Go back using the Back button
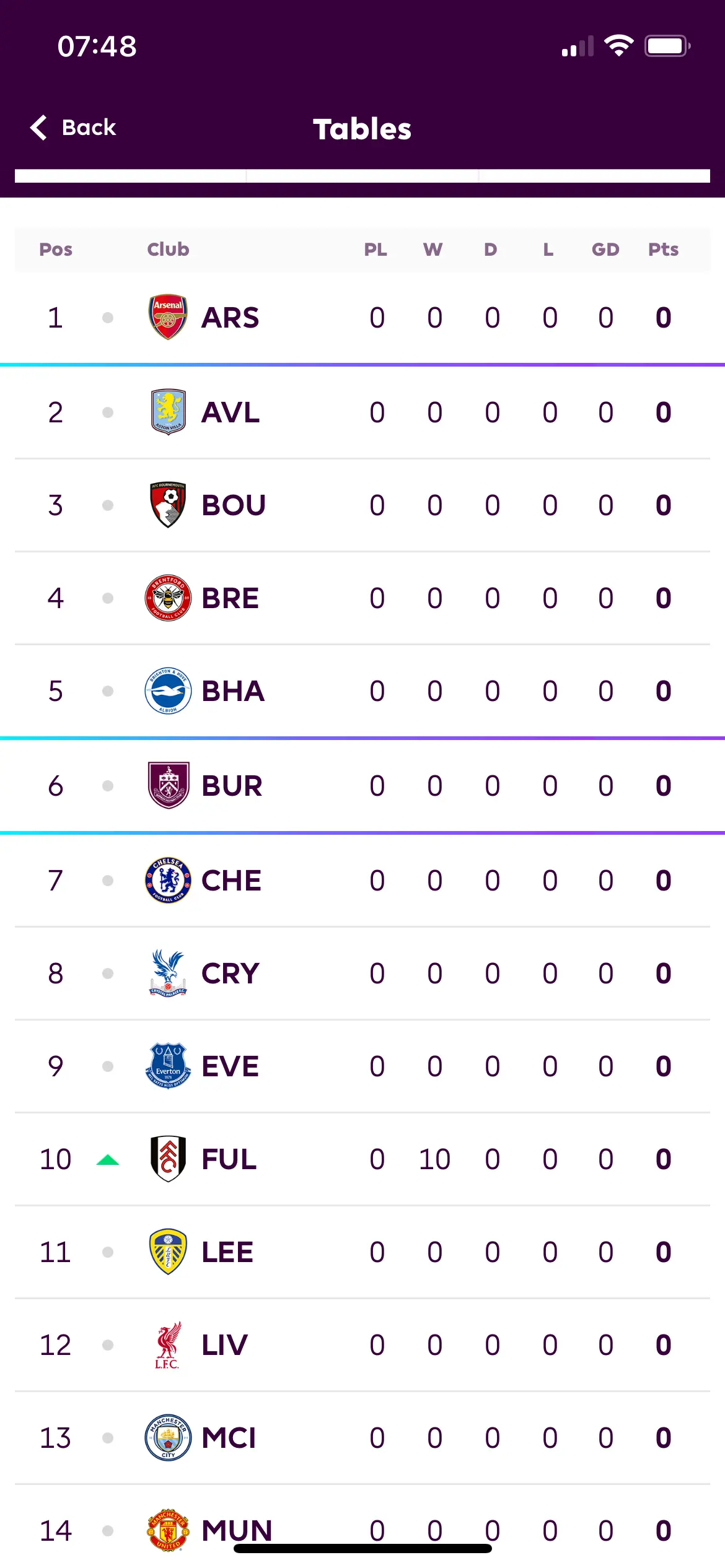Viewport: 725px width, 1568px height. [73, 128]
